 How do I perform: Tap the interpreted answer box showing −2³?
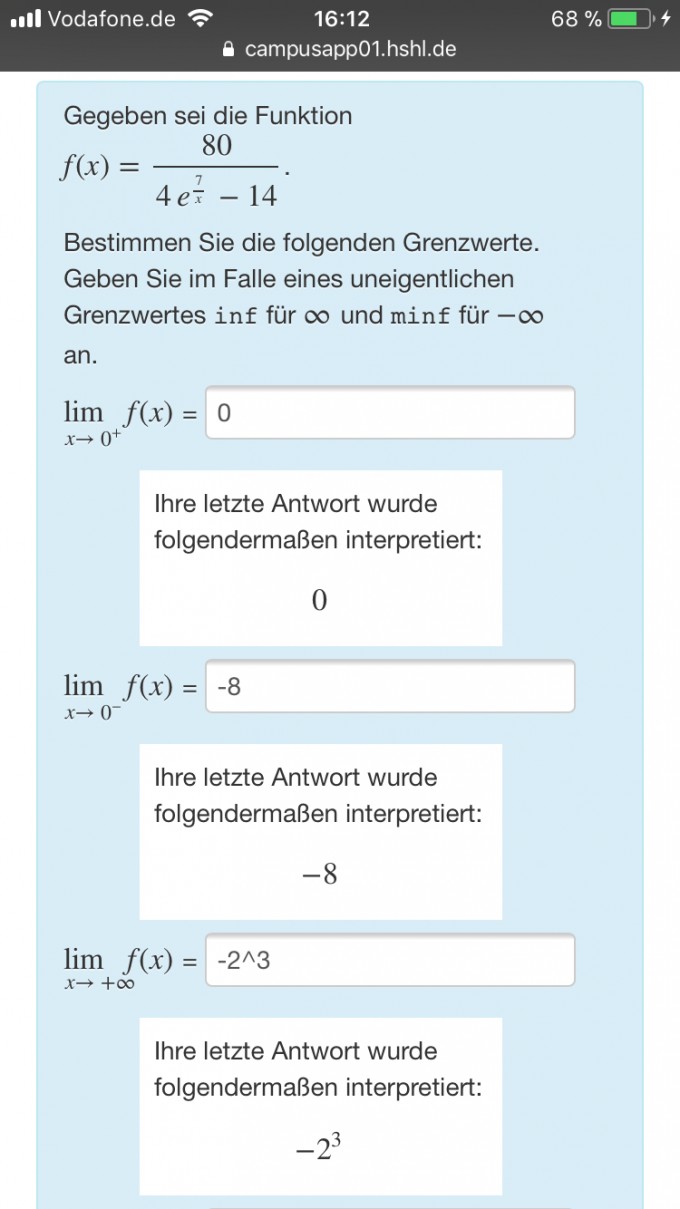[320, 1106]
